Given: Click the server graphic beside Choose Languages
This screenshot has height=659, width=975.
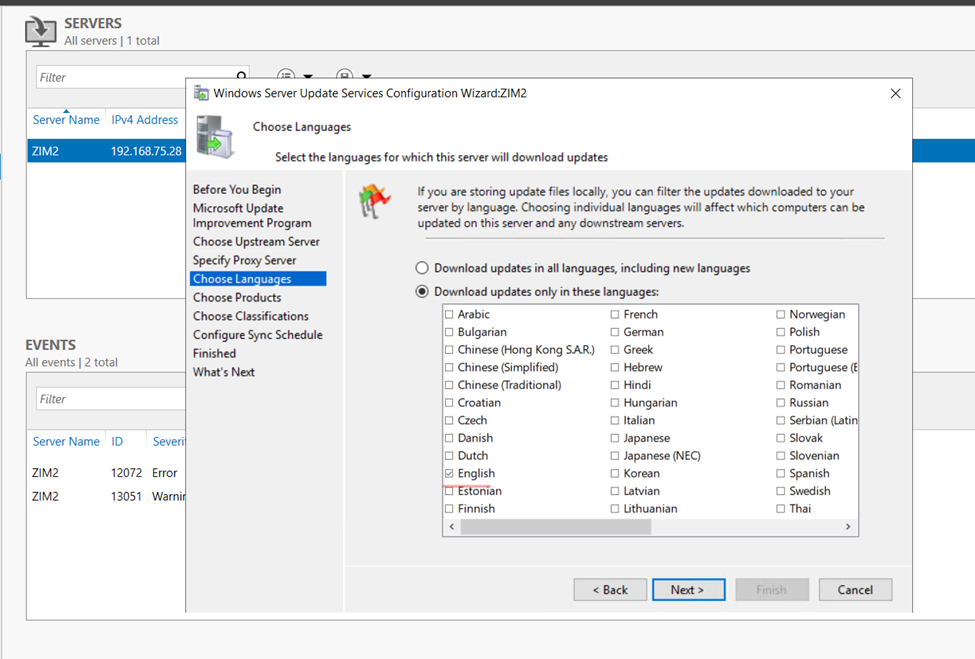Looking at the screenshot, I should pyautogui.click(x=215, y=137).
